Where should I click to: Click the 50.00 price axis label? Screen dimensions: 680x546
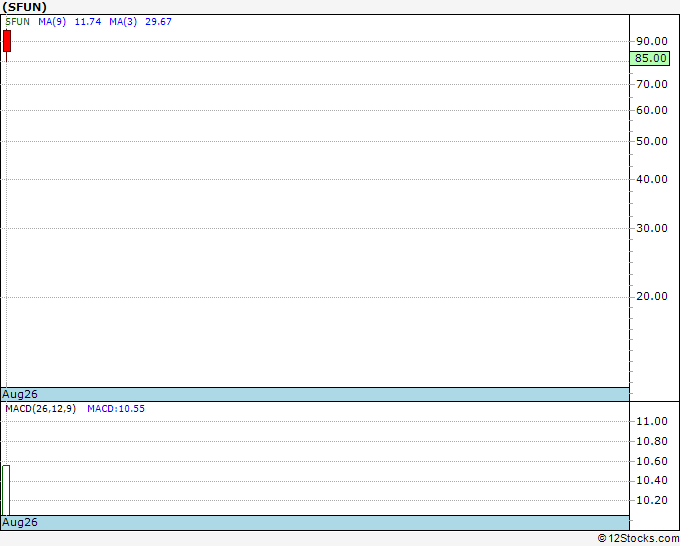point(652,141)
